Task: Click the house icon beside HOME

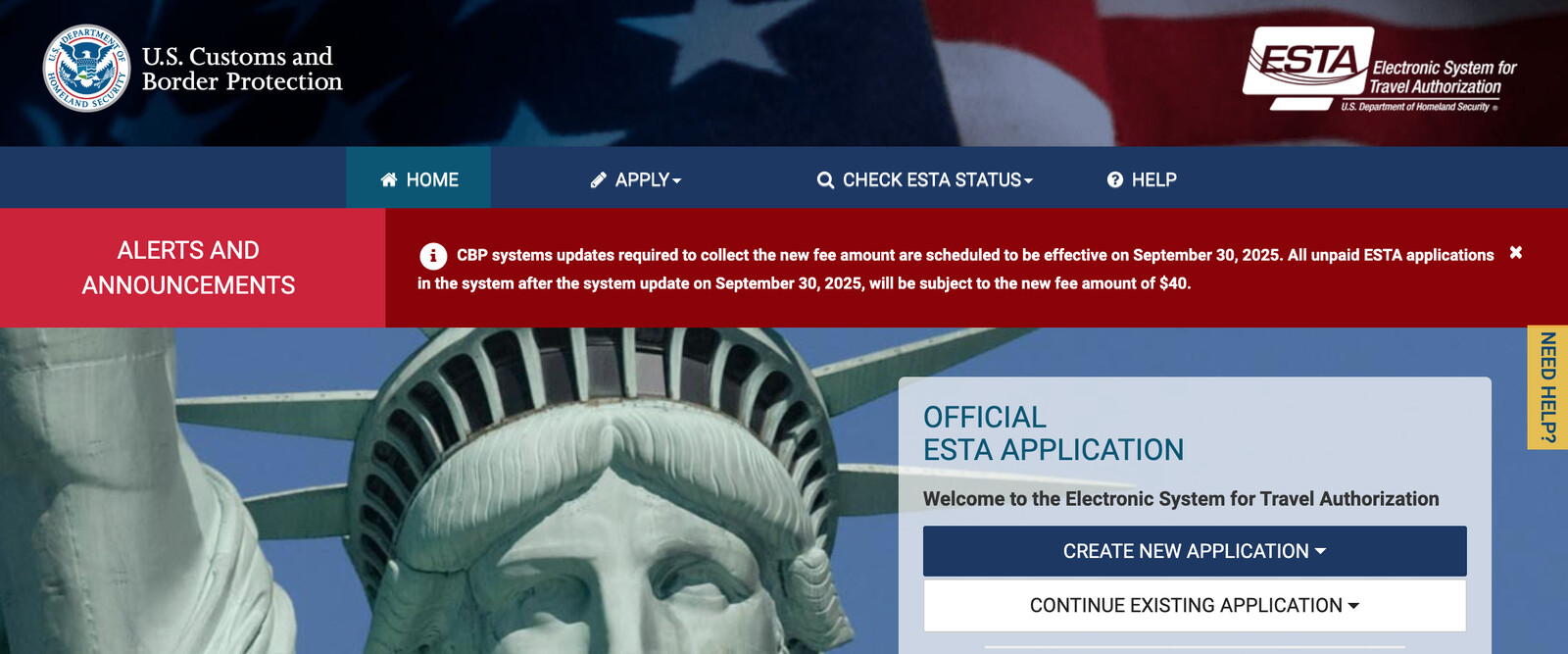Action: pyautogui.click(x=389, y=179)
